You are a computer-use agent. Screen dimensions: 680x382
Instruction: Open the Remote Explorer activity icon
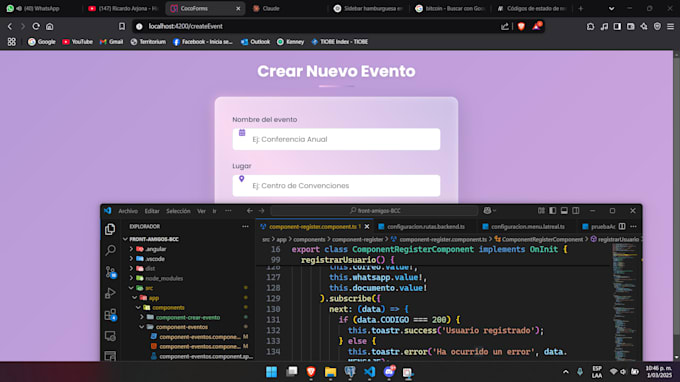(110, 336)
